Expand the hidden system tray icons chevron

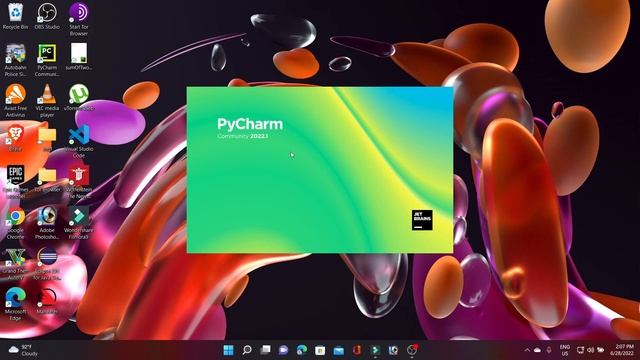click(x=527, y=350)
